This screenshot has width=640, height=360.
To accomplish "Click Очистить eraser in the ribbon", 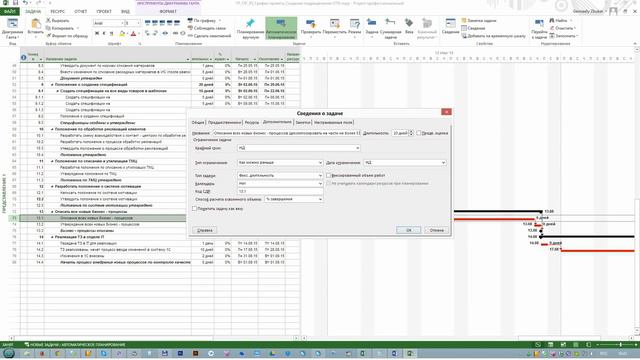I will tap(562, 28).
